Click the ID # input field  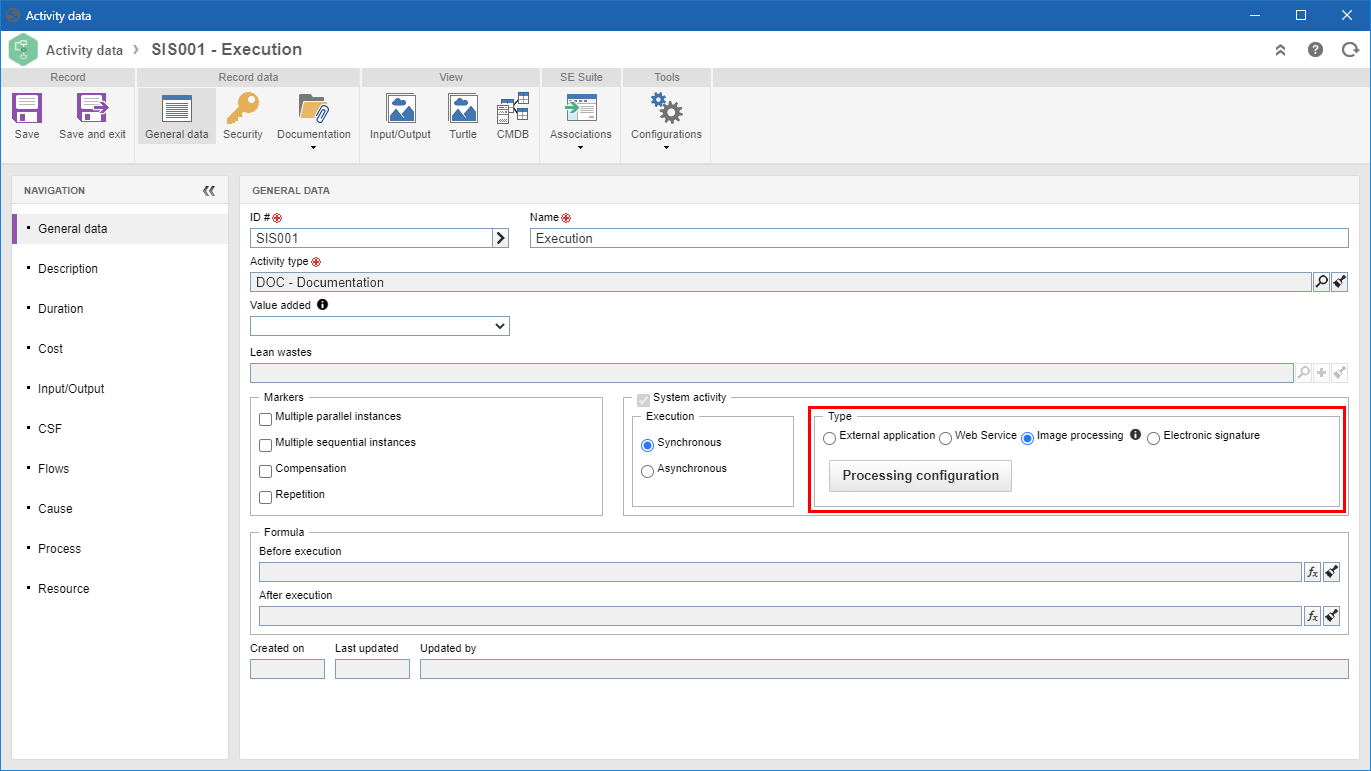(x=371, y=238)
